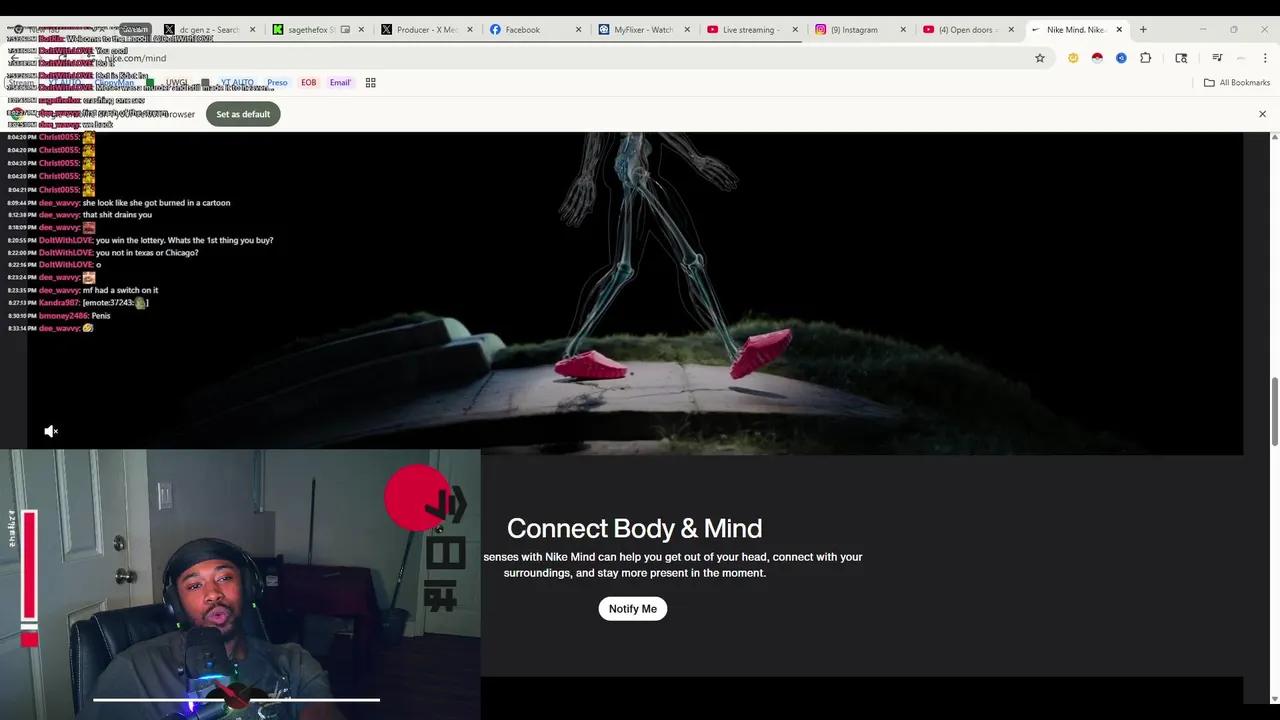Bookmark this page with the star icon
The width and height of the screenshot is (1280, 720).
point(1040,58)
